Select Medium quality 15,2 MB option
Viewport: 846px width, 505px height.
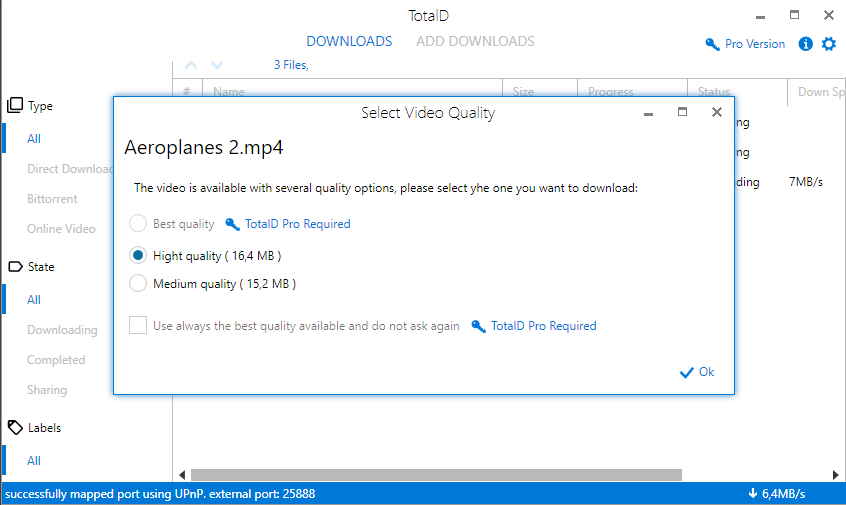coord(138,283)
